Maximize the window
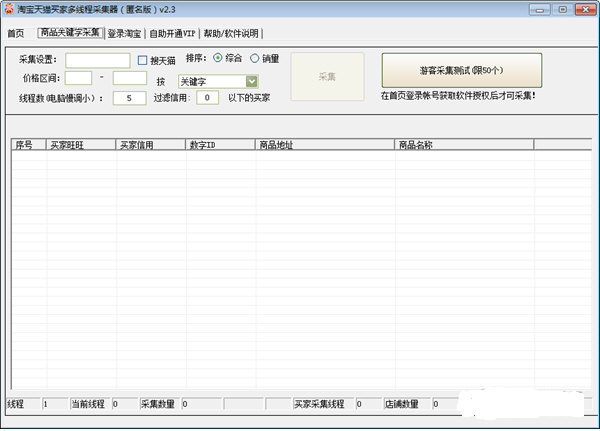600x431 pixels. (562, 10)
